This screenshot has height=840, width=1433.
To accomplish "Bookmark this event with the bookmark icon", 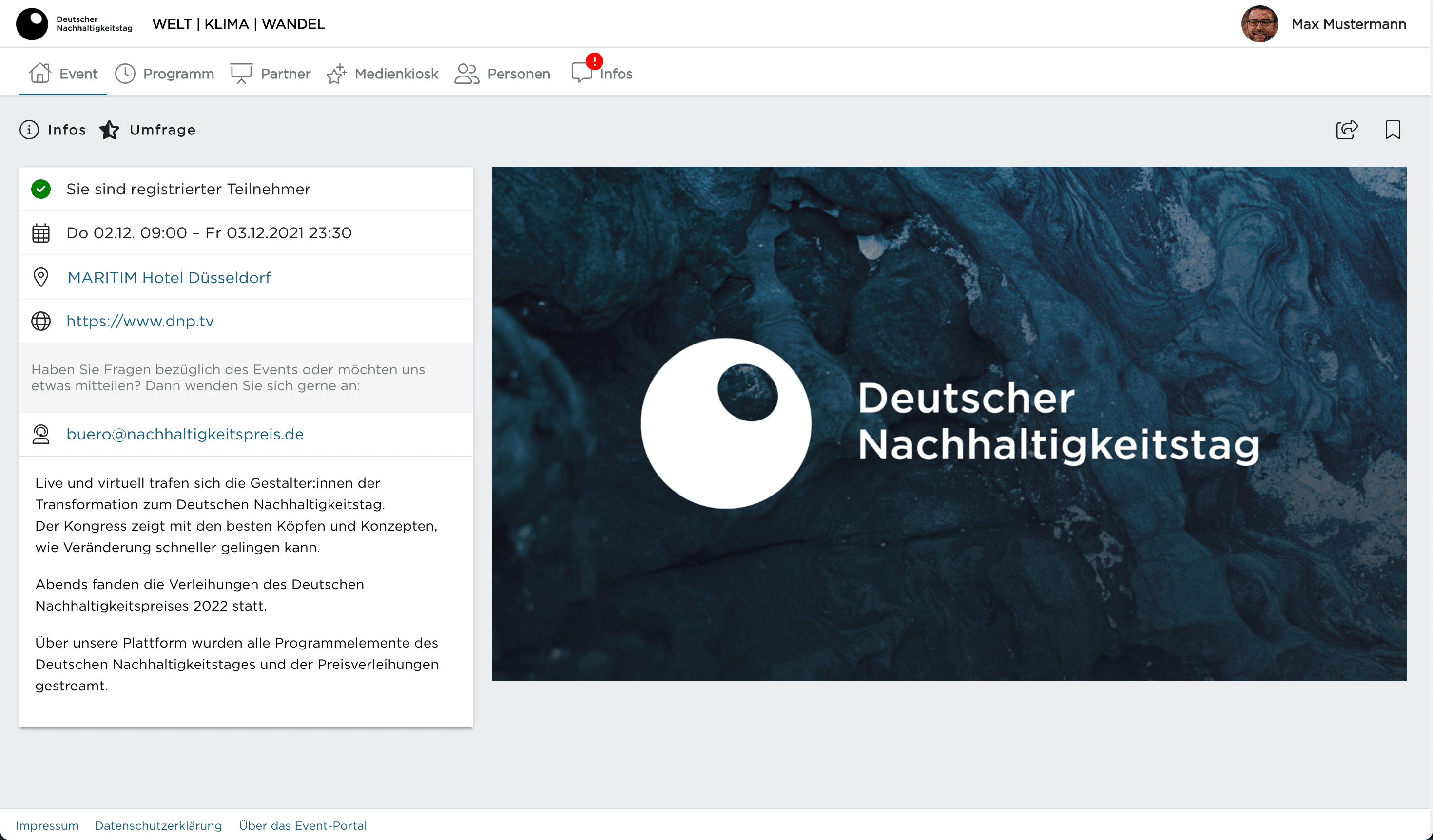I will pos(1393,130).
